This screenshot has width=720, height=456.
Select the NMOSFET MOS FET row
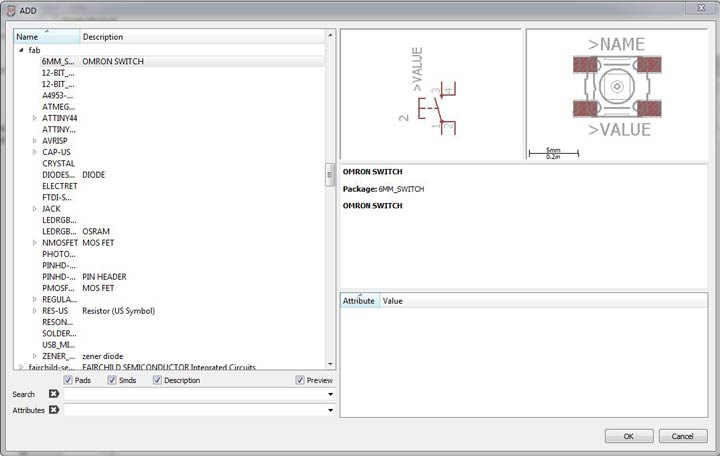point(182,242)
